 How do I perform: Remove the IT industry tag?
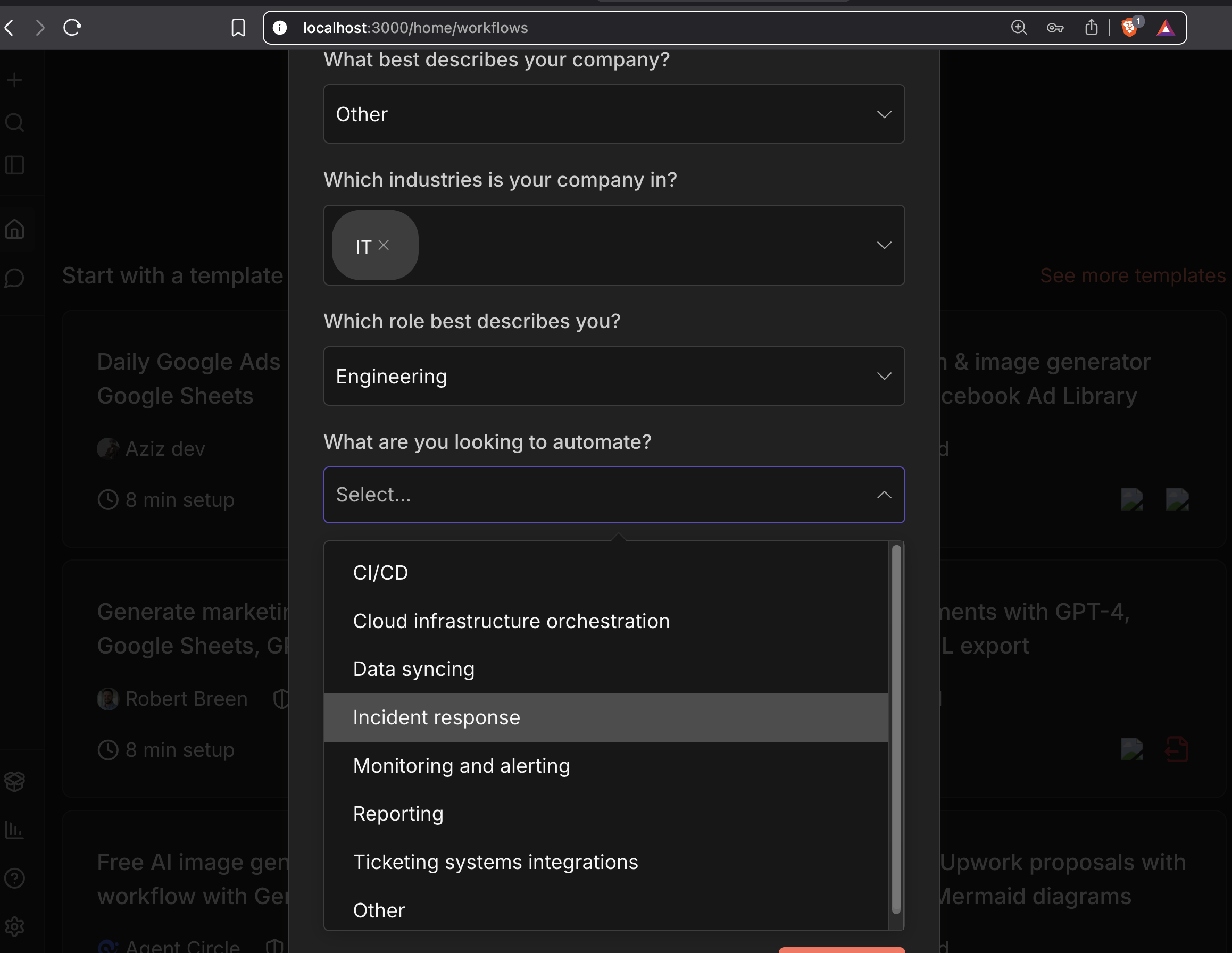tap(384, 245)
